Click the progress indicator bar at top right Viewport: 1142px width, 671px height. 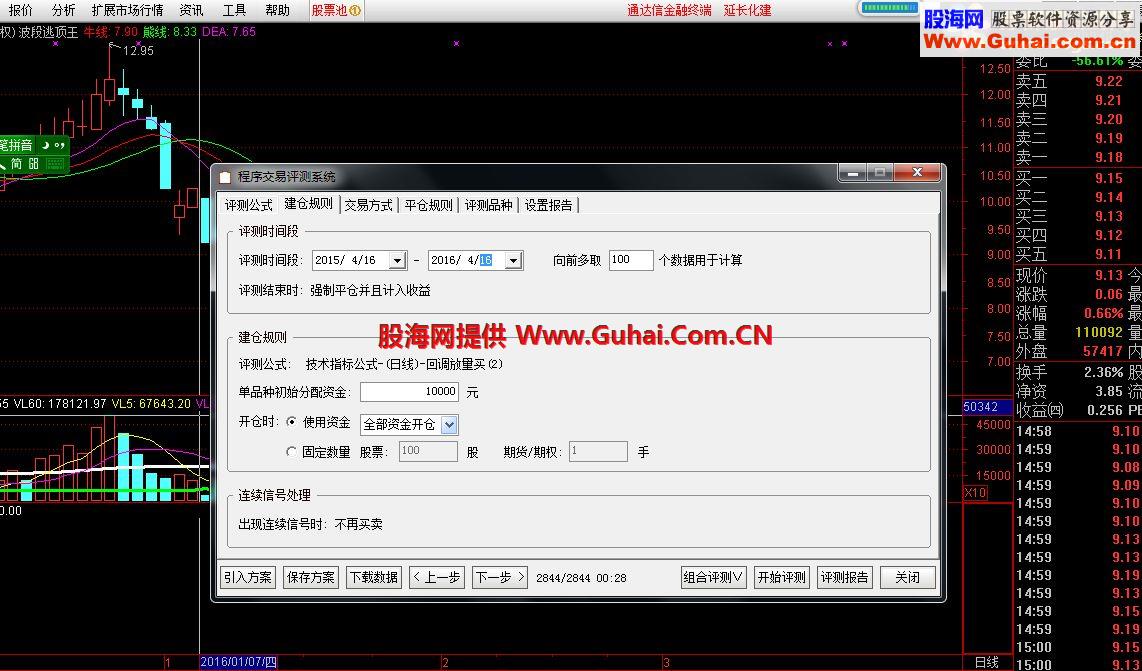(x=889, y=8)
